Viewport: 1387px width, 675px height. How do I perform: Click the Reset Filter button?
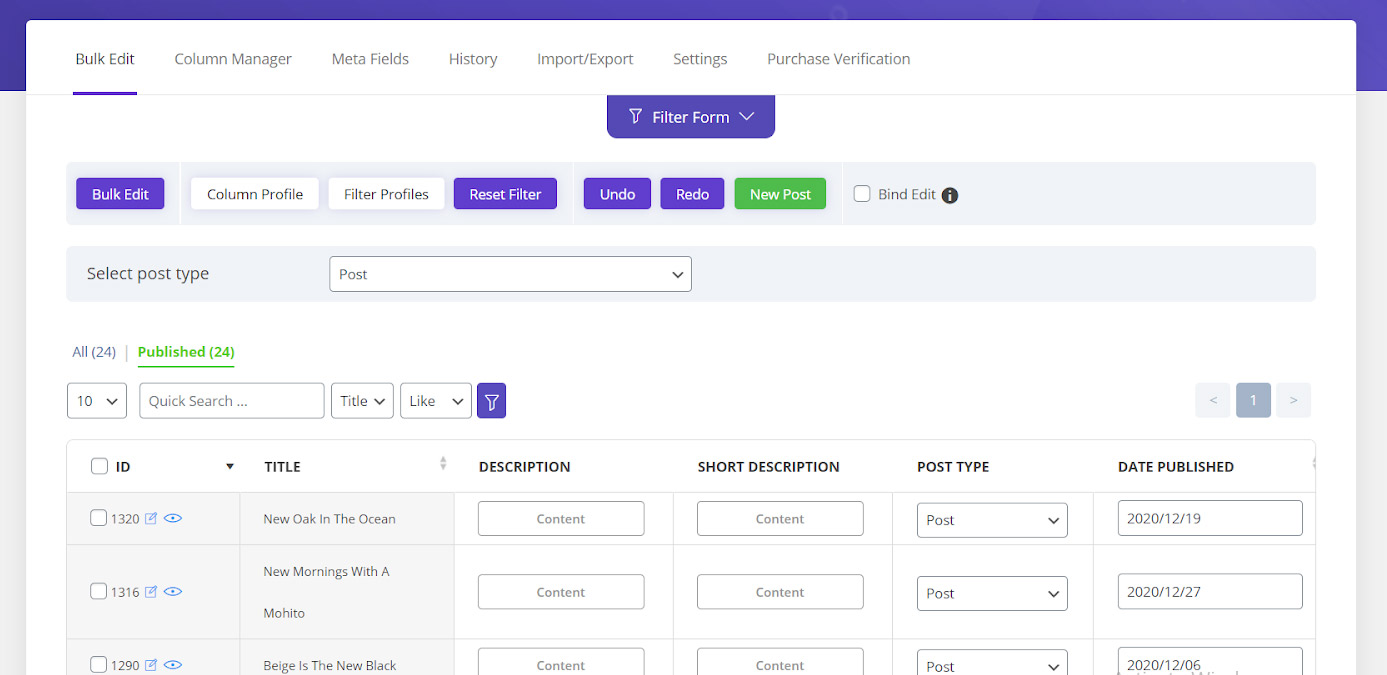click(x=505, y=194)
